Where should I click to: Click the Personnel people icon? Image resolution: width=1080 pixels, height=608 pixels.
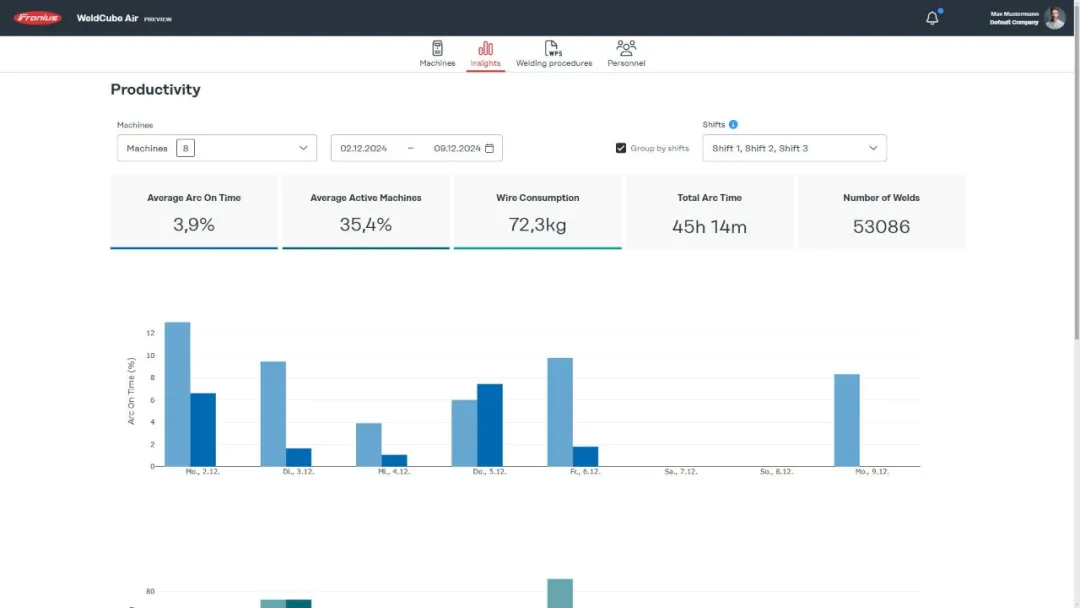pos(626,48)
